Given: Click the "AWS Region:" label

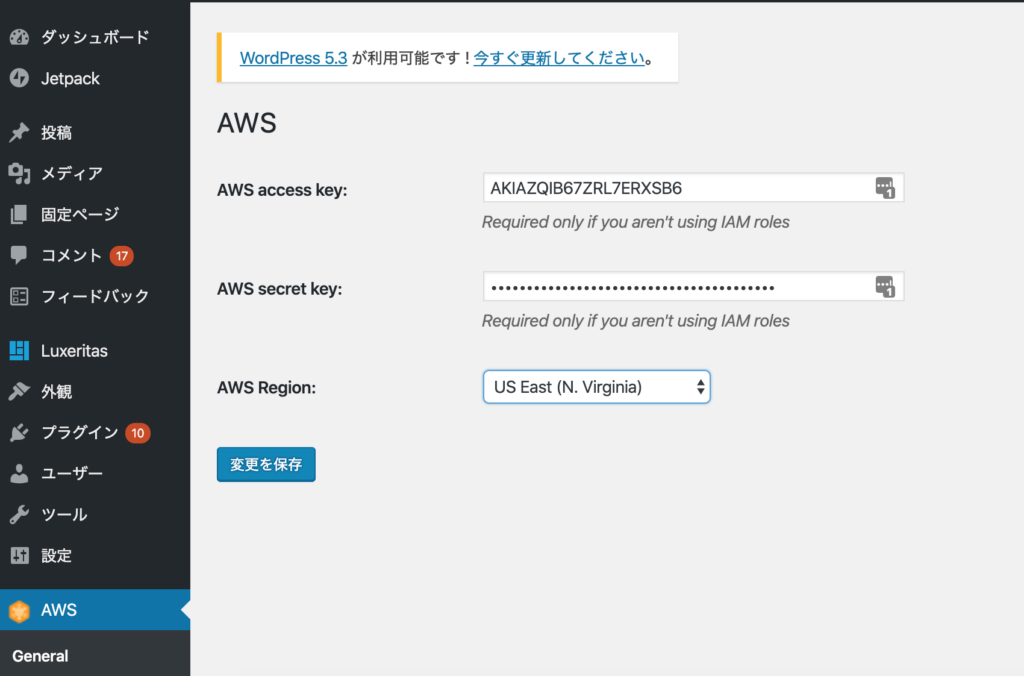Looking at the screenshot, I should (266, 388).
